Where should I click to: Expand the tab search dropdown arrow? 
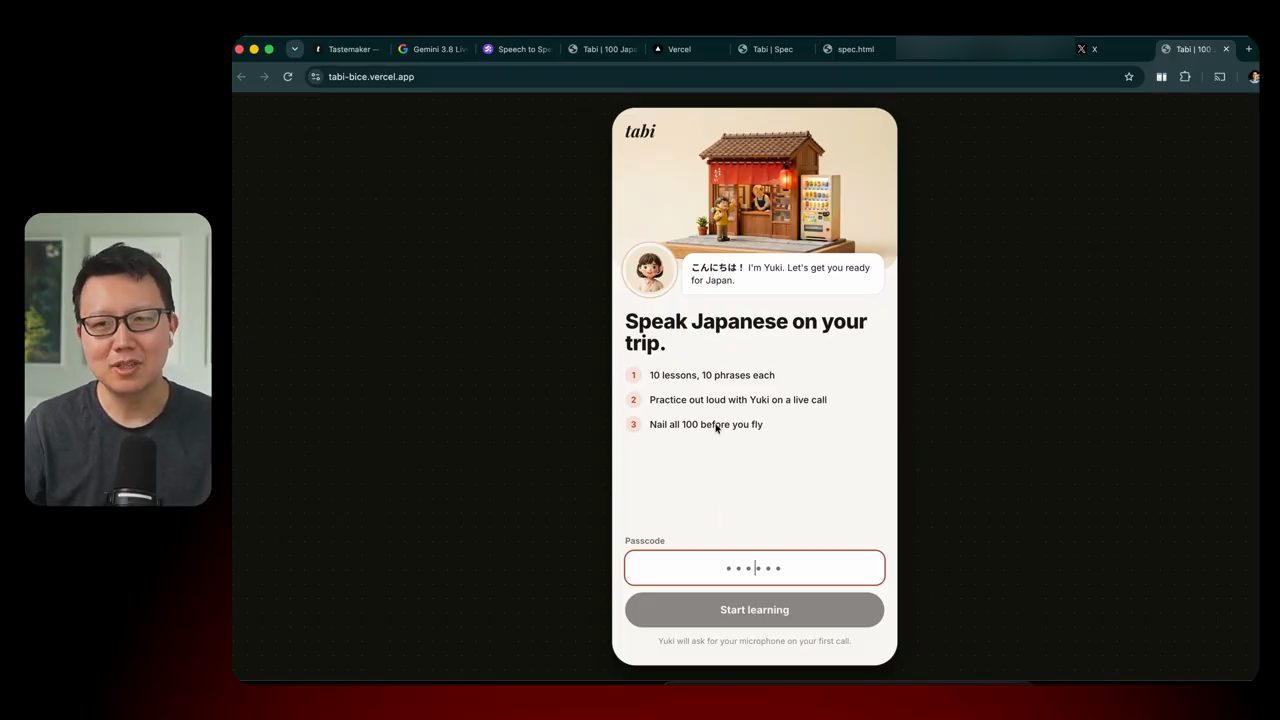(294, 49)
